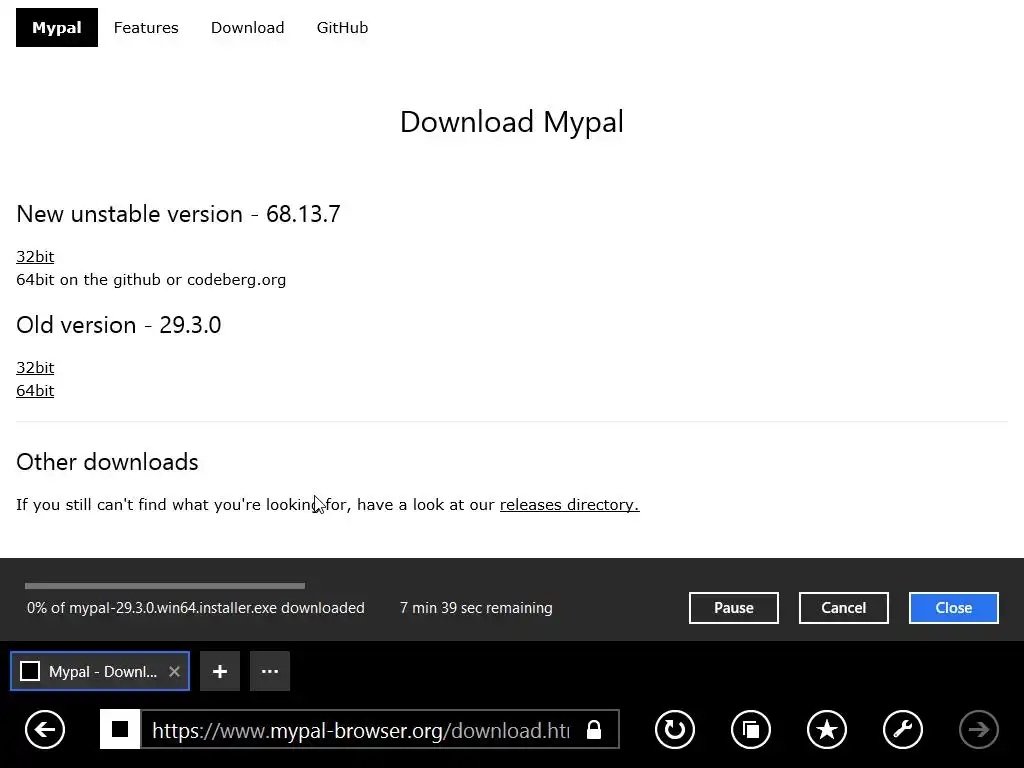Image resolution: width=1024 pixels, height=768 pixels.
Task: Click the padlock security icon in address bar
Action: (x=594, y=729)
